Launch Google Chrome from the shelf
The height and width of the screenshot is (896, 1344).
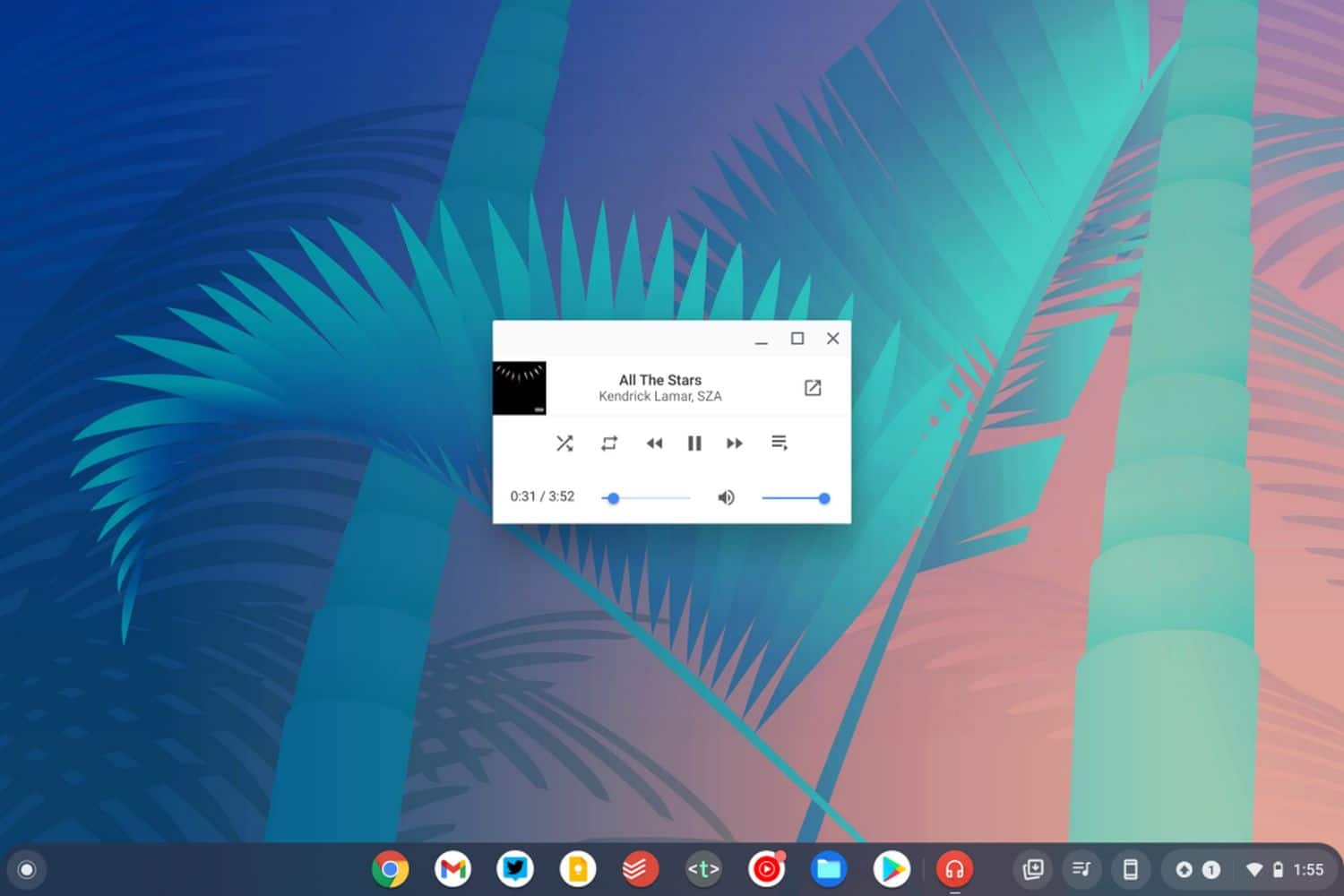click(x=391, y=869)
